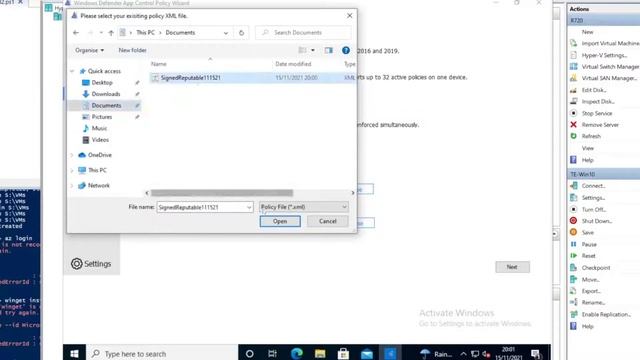This screenshot has height=360, width=640.
Task: Collapse the Quick access tree node
Action: pos(72,71)
